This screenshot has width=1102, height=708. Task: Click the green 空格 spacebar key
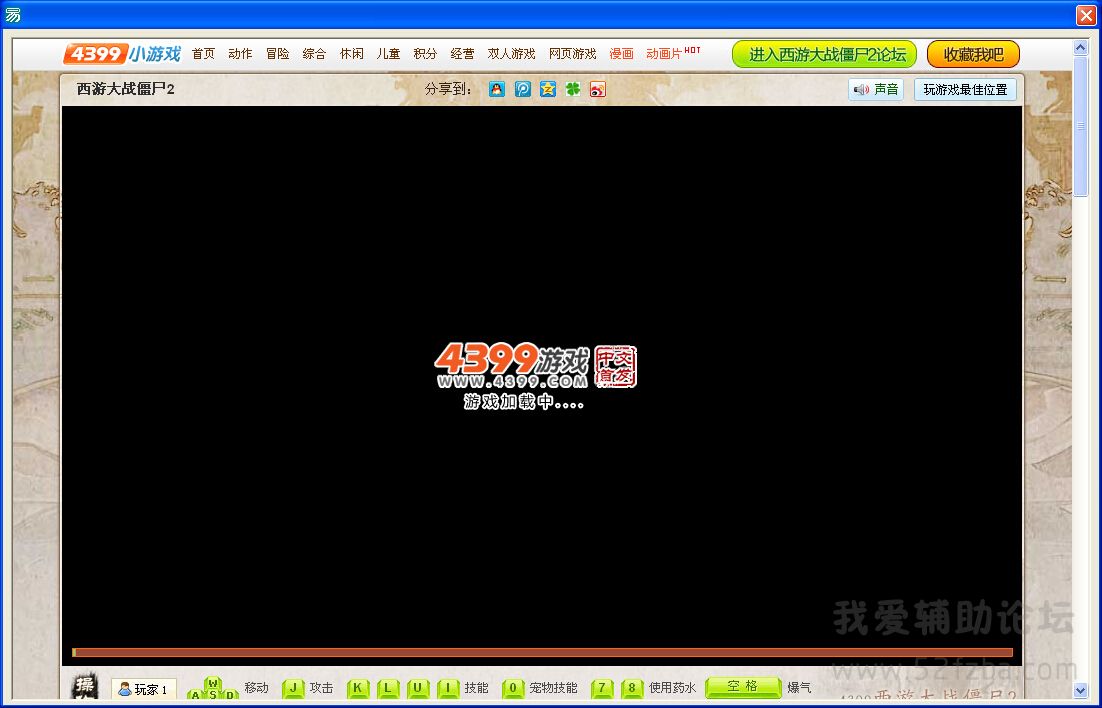click(x=743, y=688)
